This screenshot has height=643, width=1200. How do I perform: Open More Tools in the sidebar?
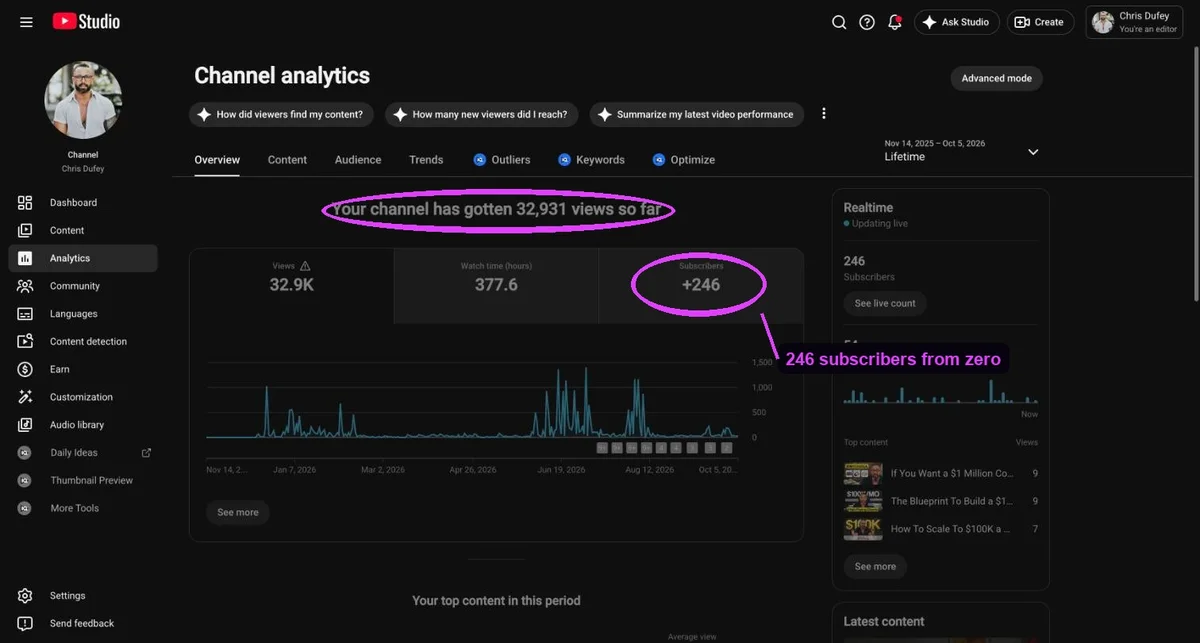click(83, 508)
